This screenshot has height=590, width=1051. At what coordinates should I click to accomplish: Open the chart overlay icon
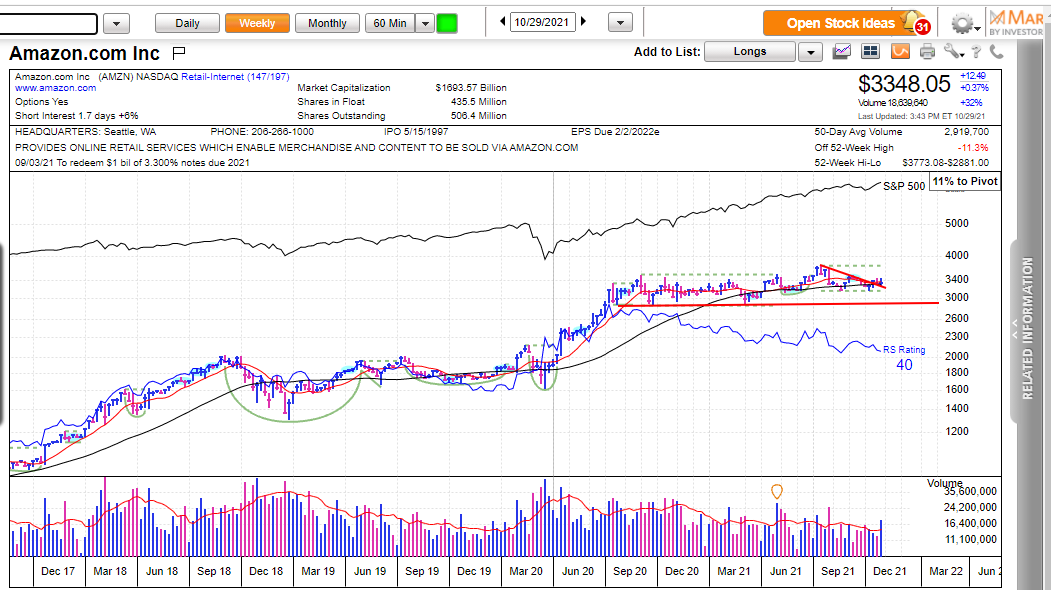(x=842, y=51)
